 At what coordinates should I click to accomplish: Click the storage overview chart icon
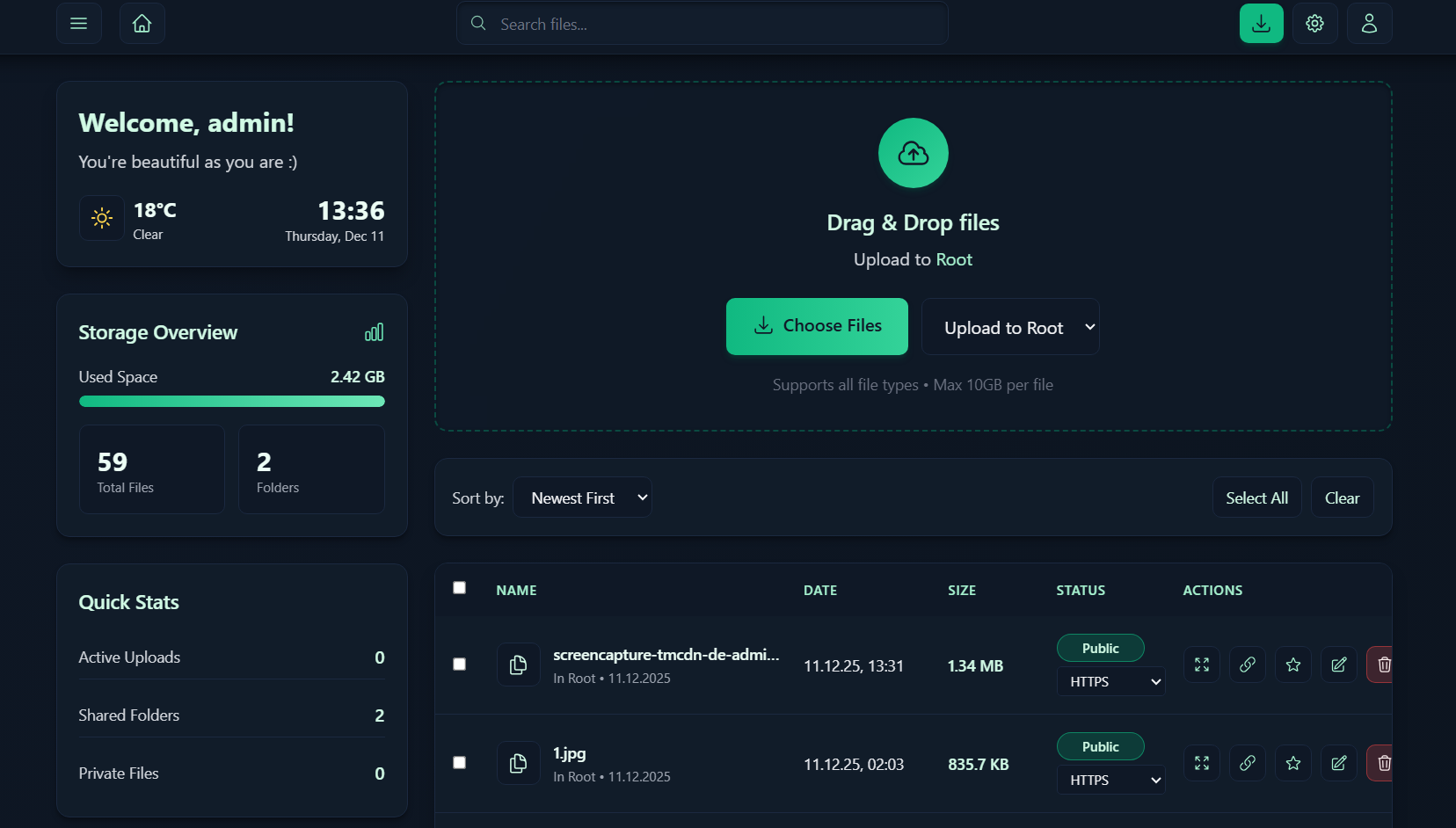[375, 332]
